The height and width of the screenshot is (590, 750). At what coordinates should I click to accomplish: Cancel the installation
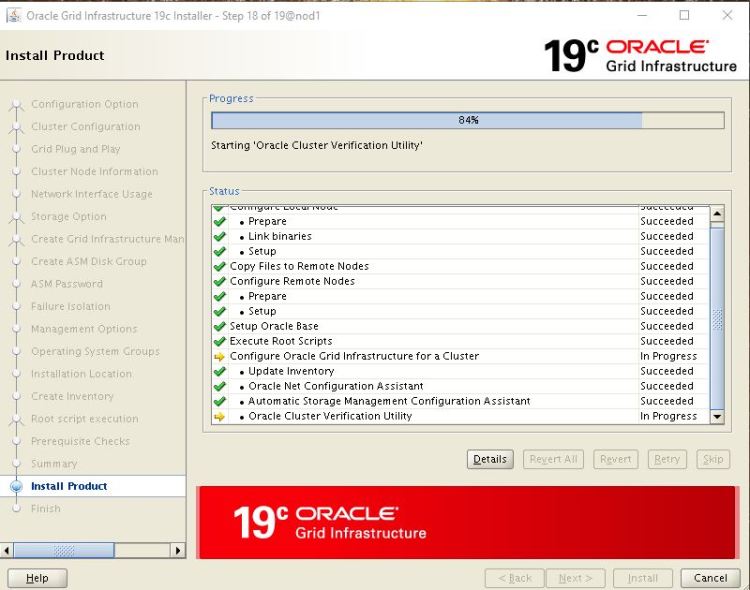click(710, 577)
